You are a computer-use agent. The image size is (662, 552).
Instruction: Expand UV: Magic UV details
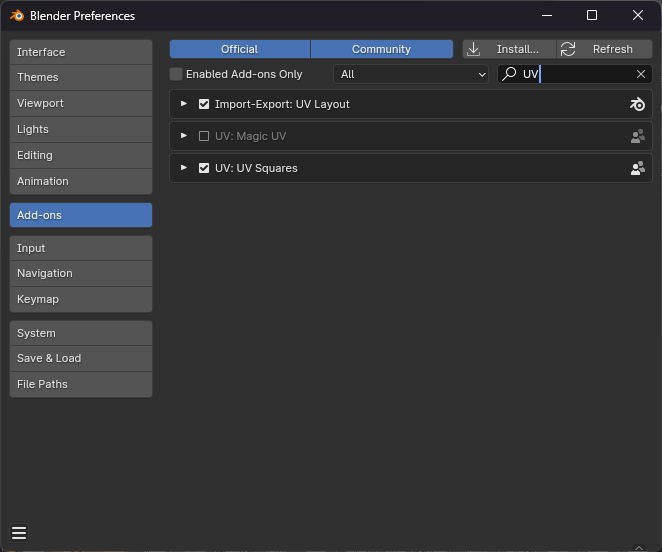pyautogui.click(x=184, y=136)
